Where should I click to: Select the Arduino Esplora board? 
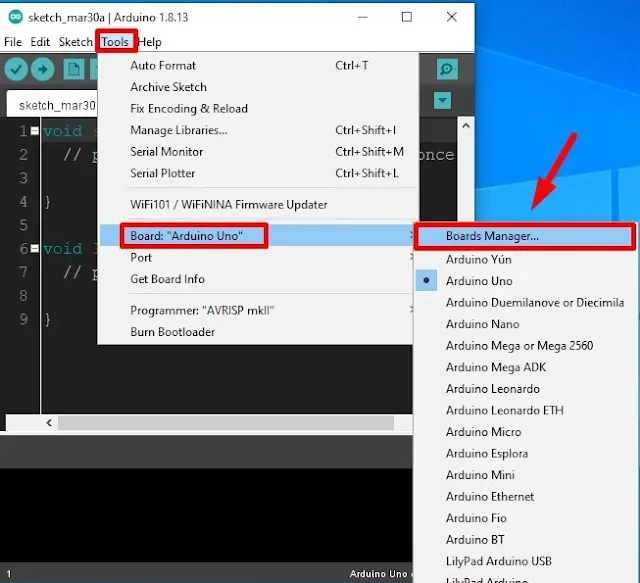coord(525,454)
